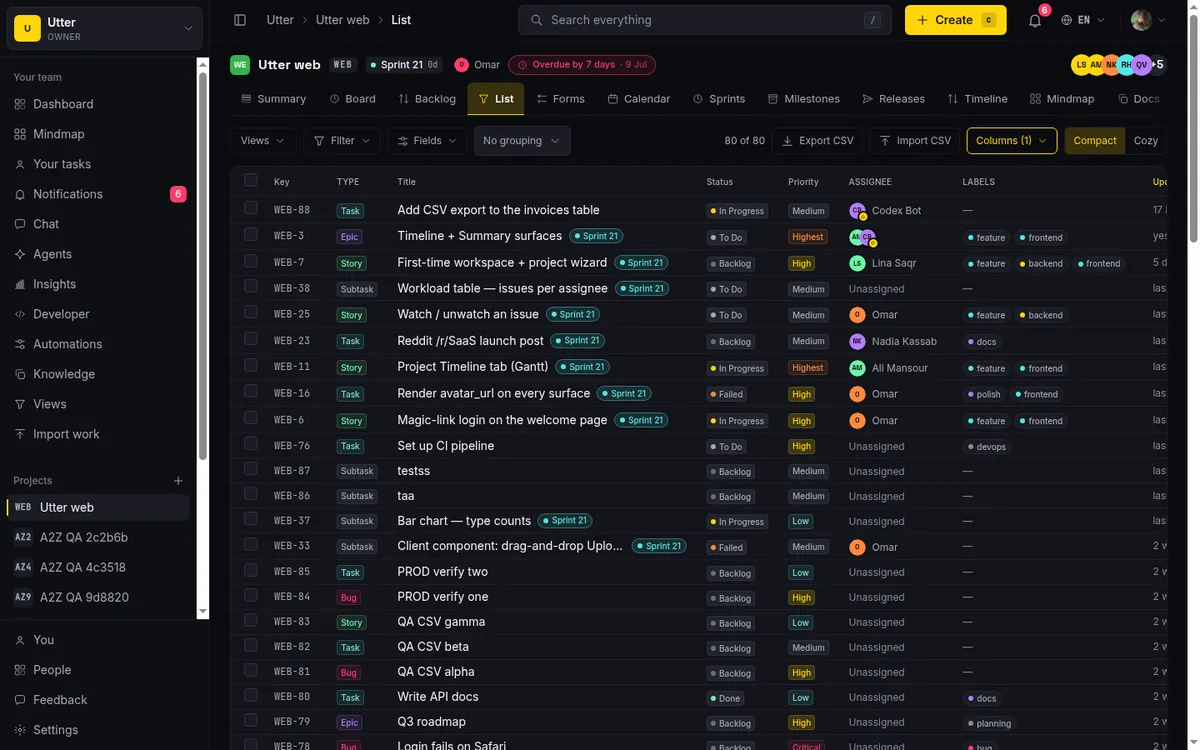Open the notifications bell
The height and width of the screenshot is (750, 1200).
[x=1035, y=20]
